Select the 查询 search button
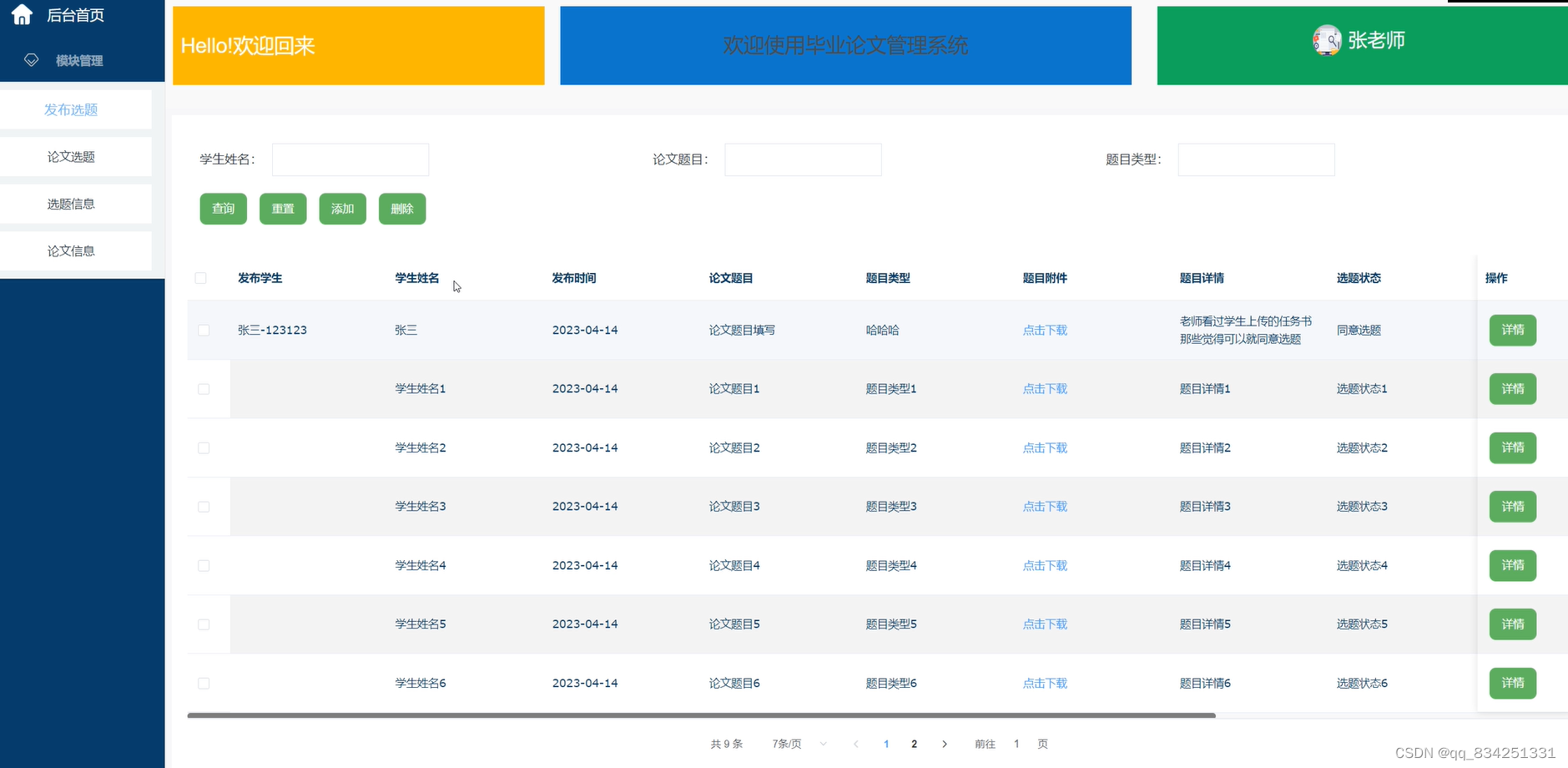This screenshot has width=1568, height=768. (223, 209)
